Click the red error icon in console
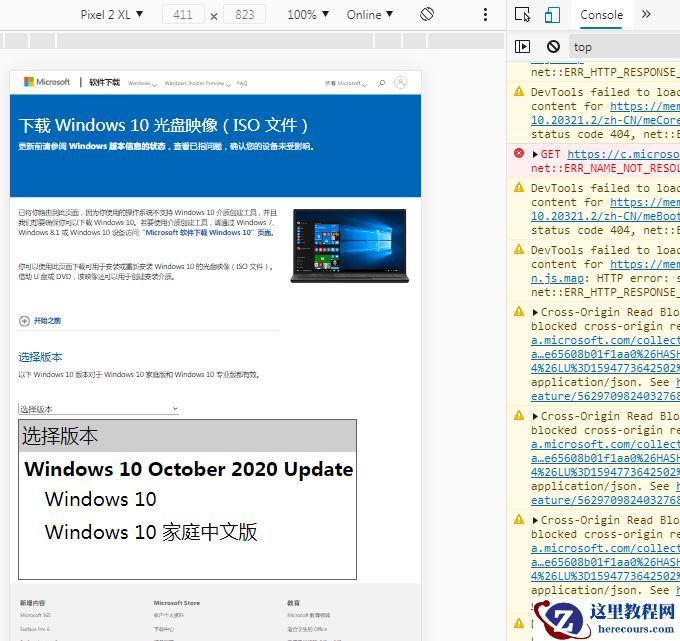Screen dimensions: 680x641 [519, 153]
